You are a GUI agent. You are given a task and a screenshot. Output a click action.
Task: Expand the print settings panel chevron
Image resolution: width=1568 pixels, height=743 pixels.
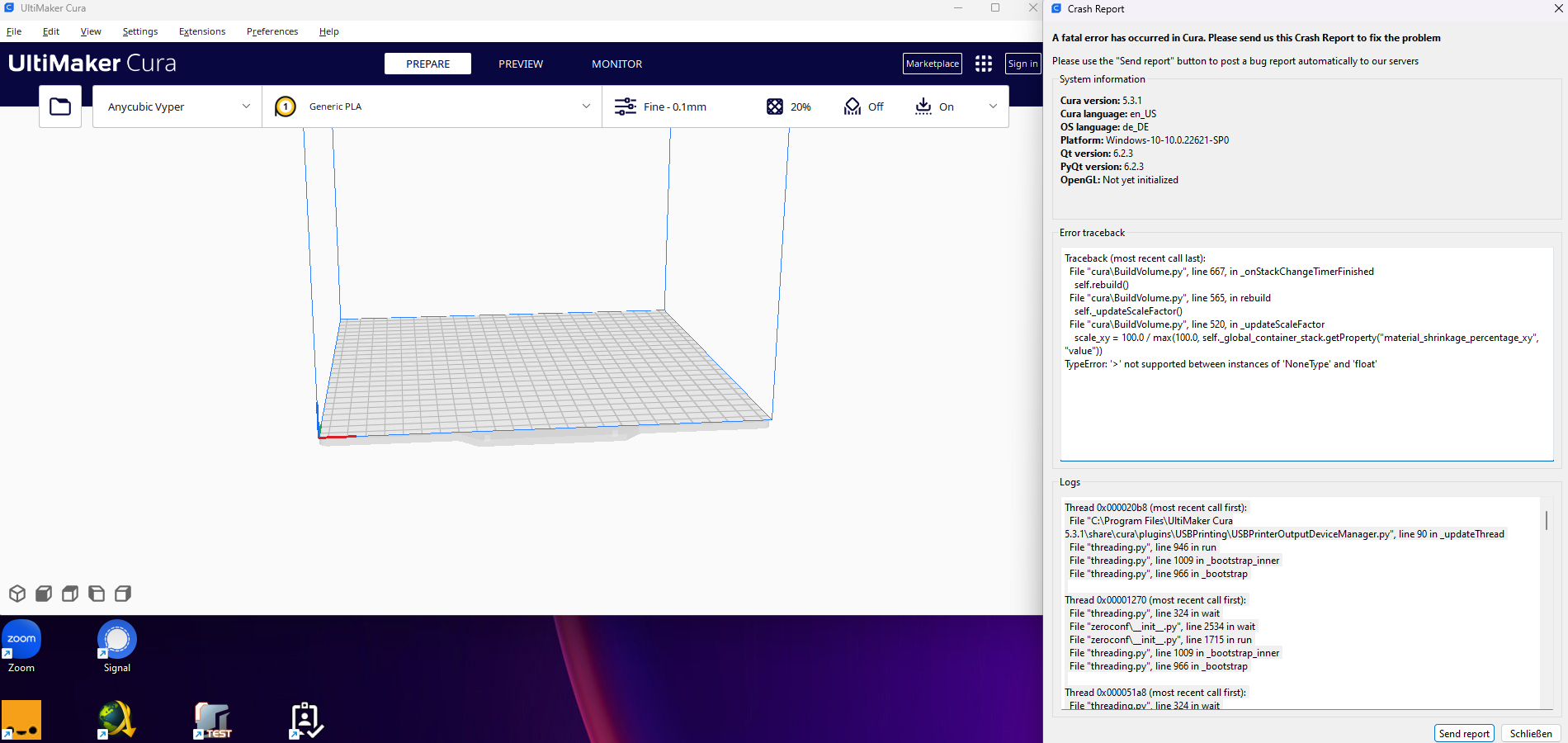992,106
